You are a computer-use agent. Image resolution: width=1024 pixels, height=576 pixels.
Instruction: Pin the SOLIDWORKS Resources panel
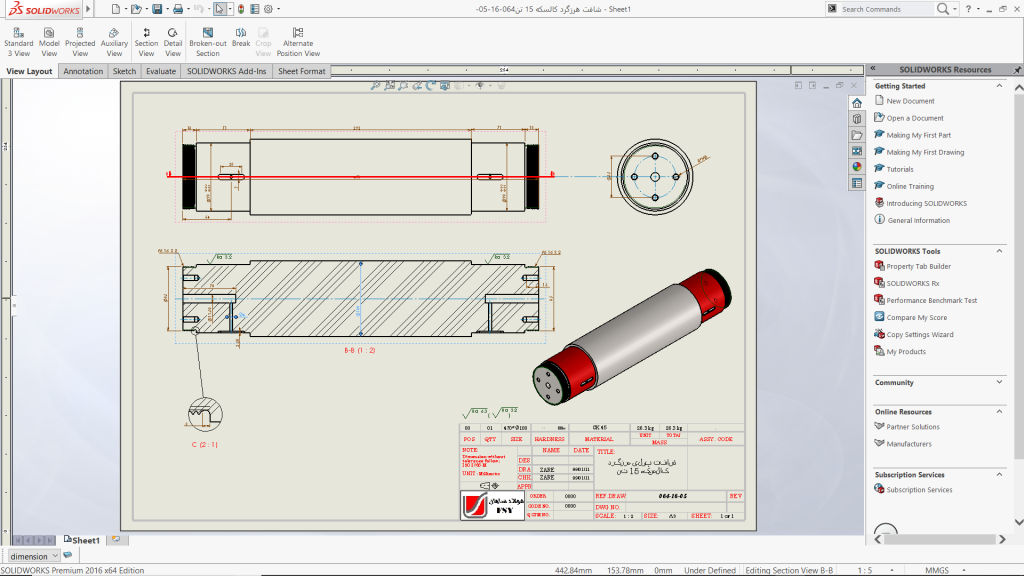pos(1016,70)
